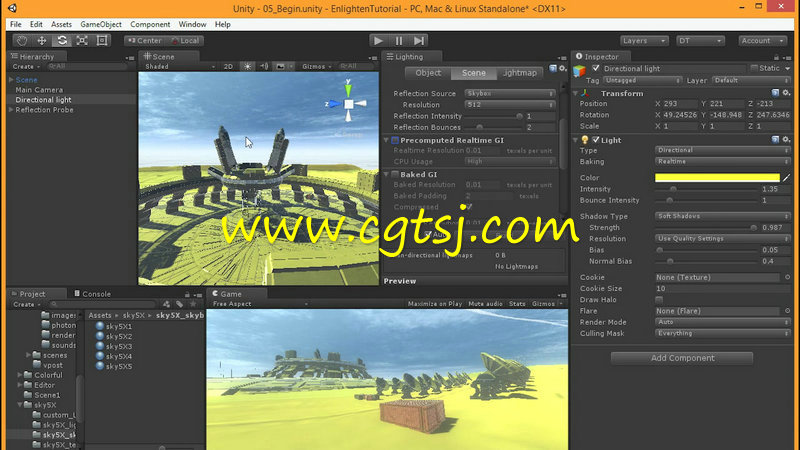Open the Hierarchy Create menu
800x450 pixels.
click(26, 66)
